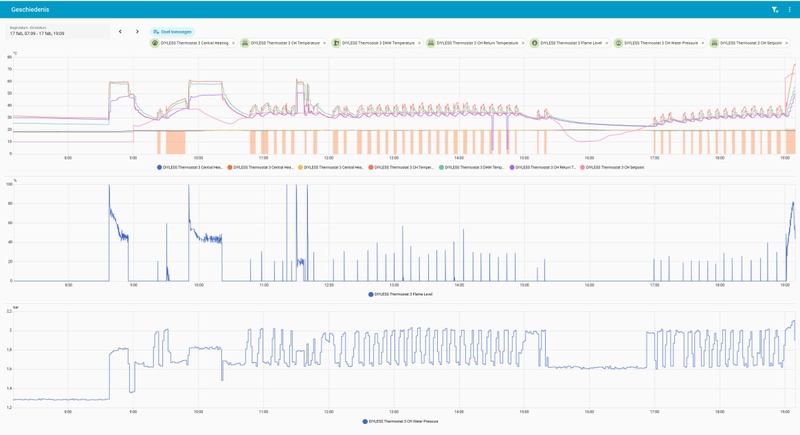The width and height of the screenshot is (800, 435).
Task: Toggle the Flame Level legend entry
Action: (401, 294)
